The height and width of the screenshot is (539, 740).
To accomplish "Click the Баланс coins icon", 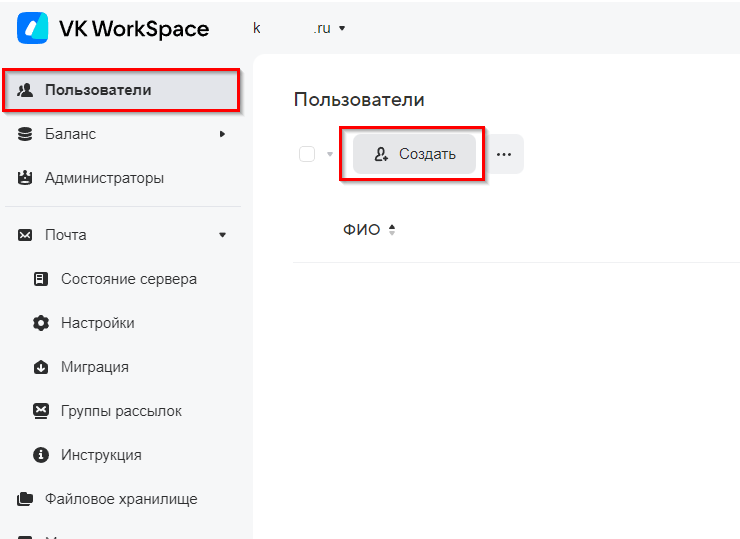I will (26, 134).
